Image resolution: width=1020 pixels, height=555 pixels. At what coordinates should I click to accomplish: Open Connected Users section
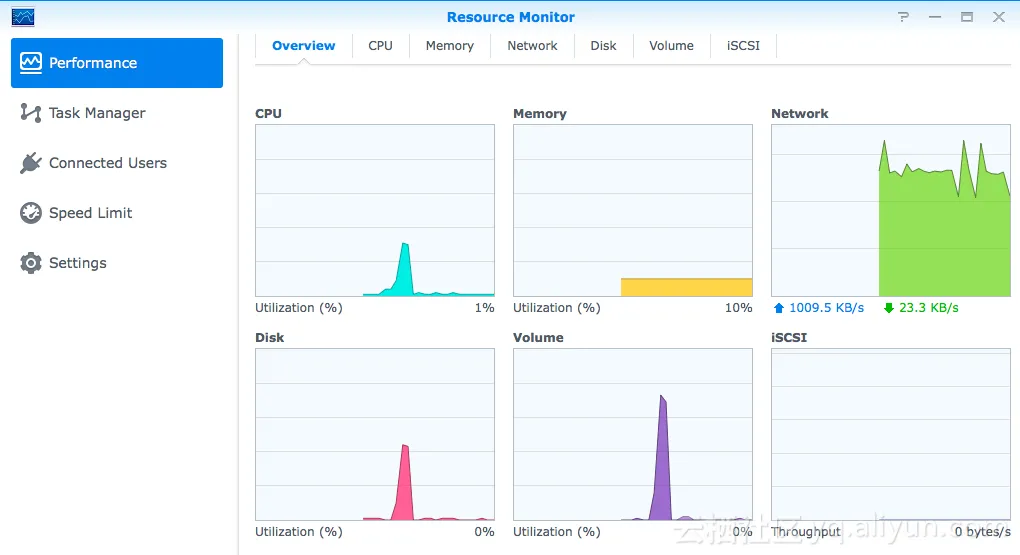117,163
